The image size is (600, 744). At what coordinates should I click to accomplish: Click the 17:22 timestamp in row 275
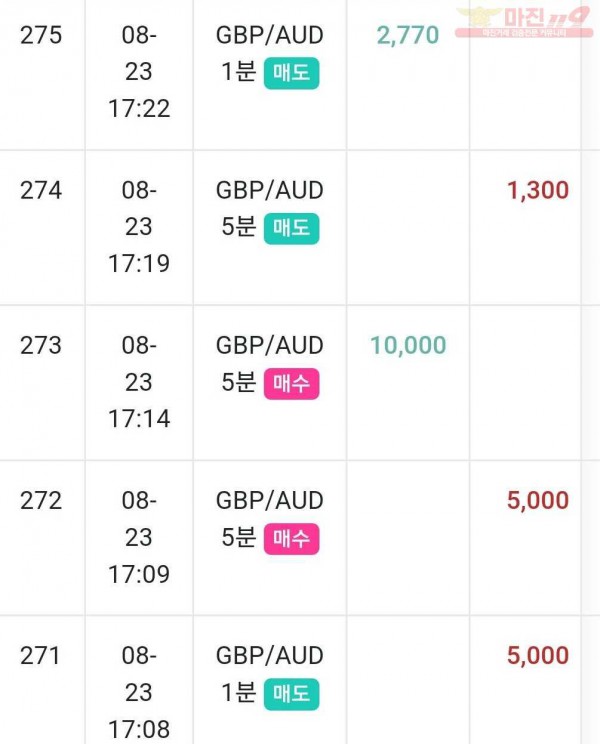pyautogui.click(x=139, y=109)
